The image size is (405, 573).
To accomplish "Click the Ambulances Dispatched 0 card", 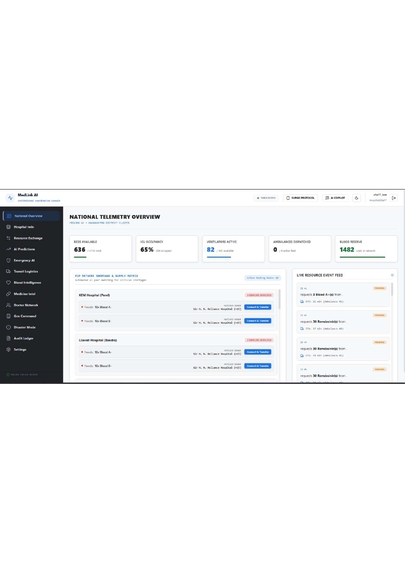I will coord(300,249).
